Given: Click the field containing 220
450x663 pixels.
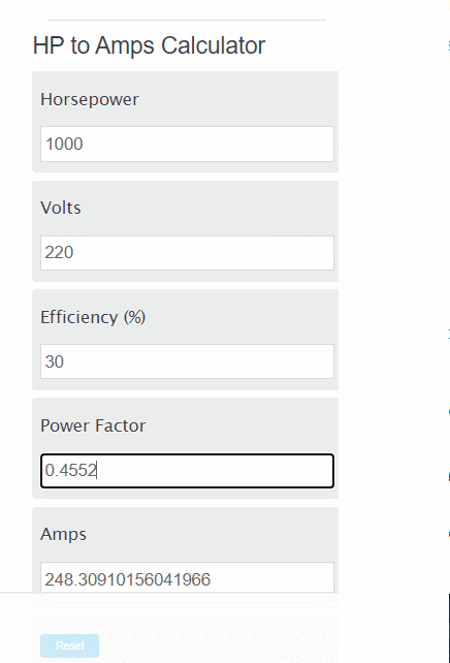Looking at the screenshot, I should pyautogui.click(x=187, y=253).
